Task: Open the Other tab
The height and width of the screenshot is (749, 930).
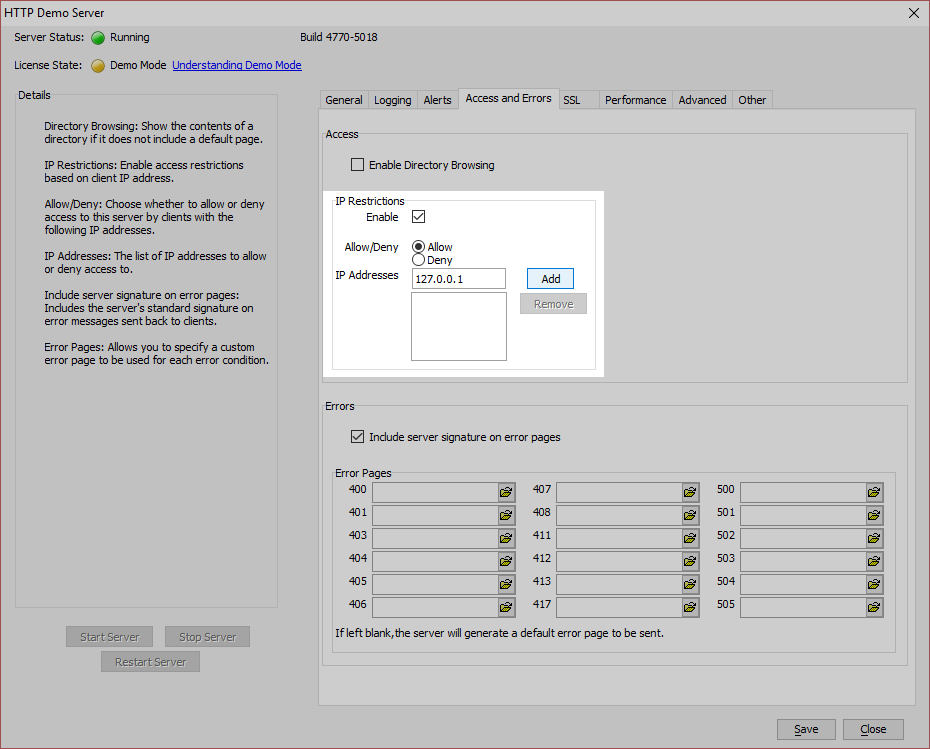Action: click(x=752, y=100)
